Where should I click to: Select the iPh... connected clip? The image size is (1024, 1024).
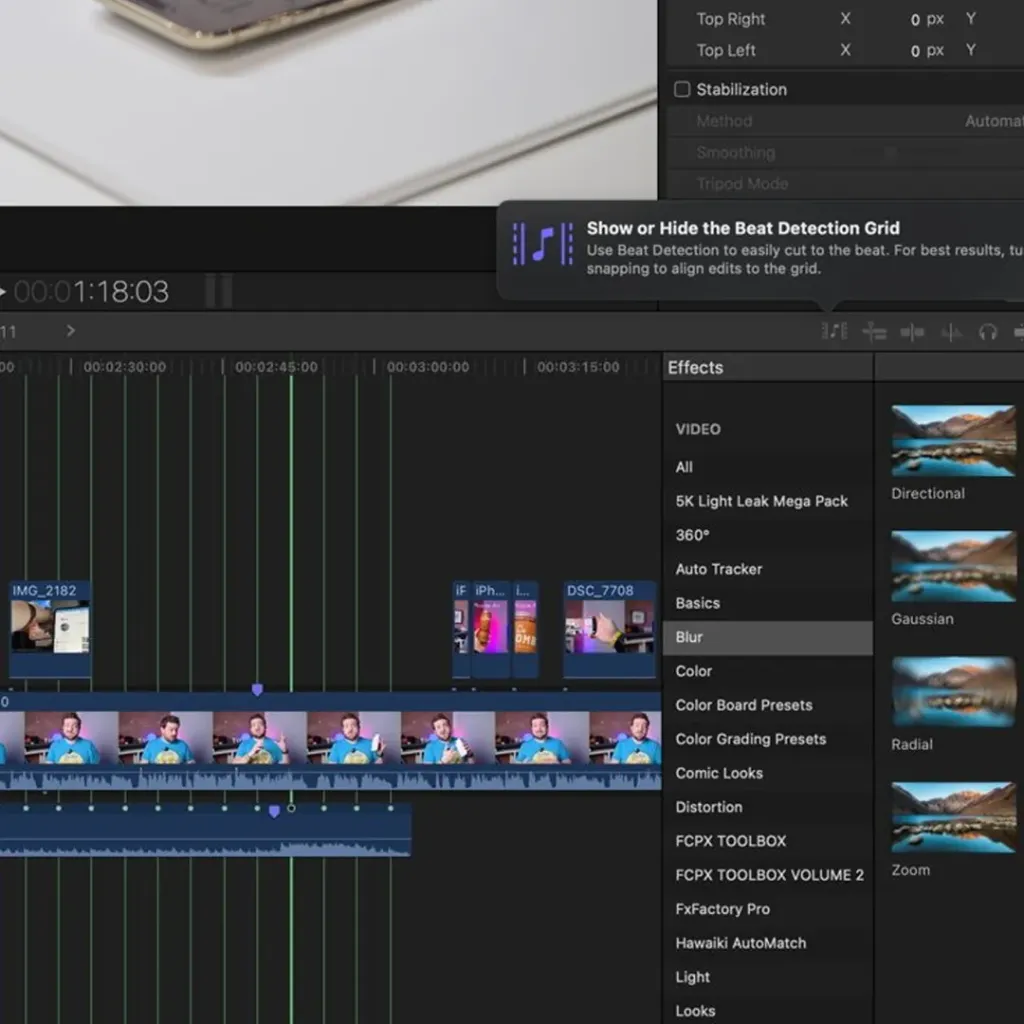click(x=490, y=628)
